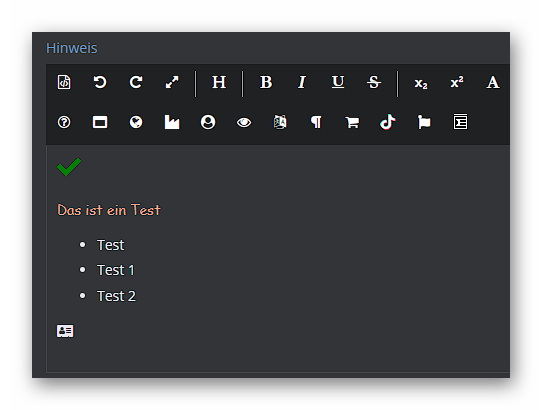Click the question mark help icon

[x=64, y=122]
